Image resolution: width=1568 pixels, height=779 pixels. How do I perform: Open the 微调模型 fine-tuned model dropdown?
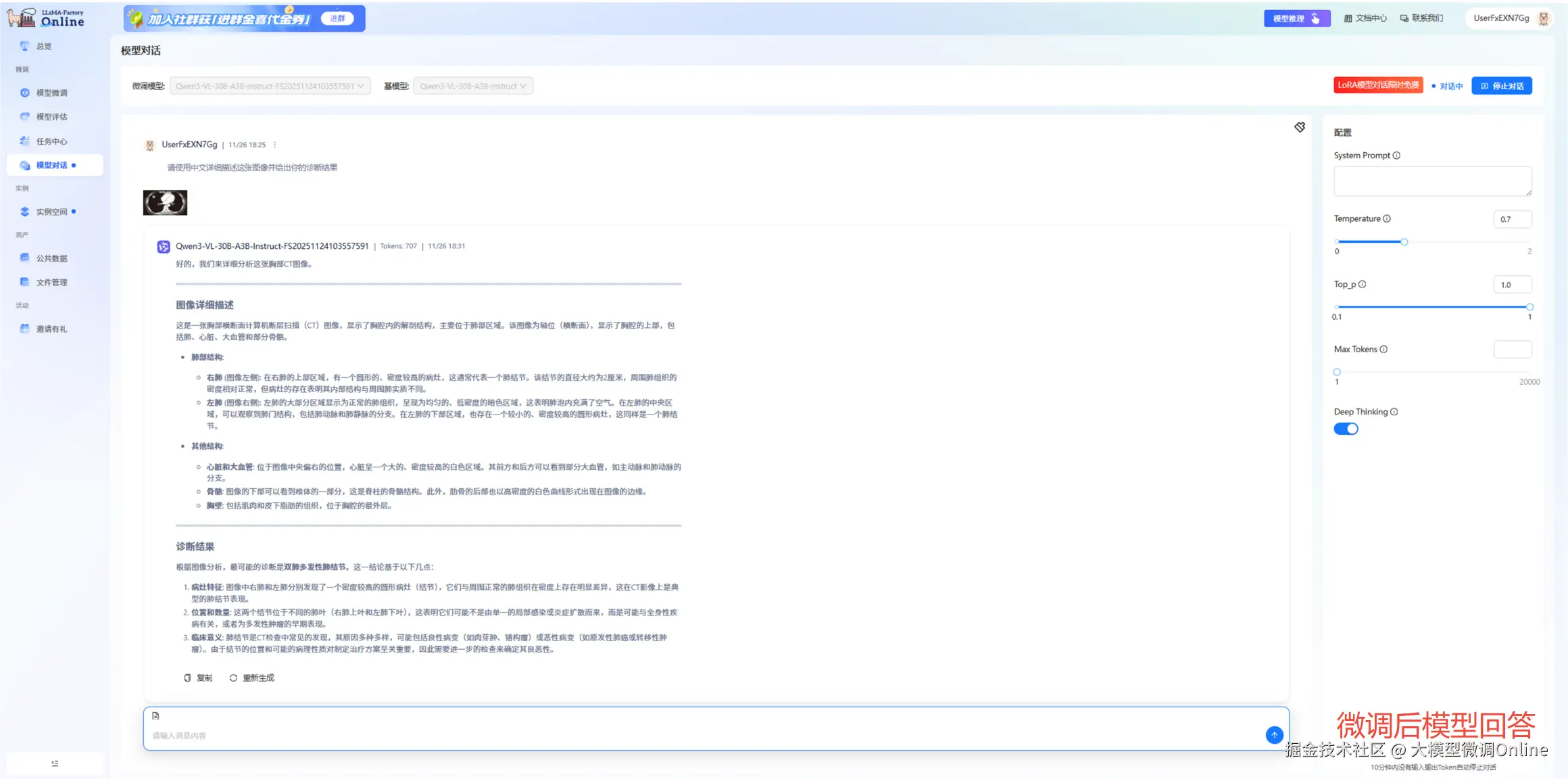[x=270, y=86]
